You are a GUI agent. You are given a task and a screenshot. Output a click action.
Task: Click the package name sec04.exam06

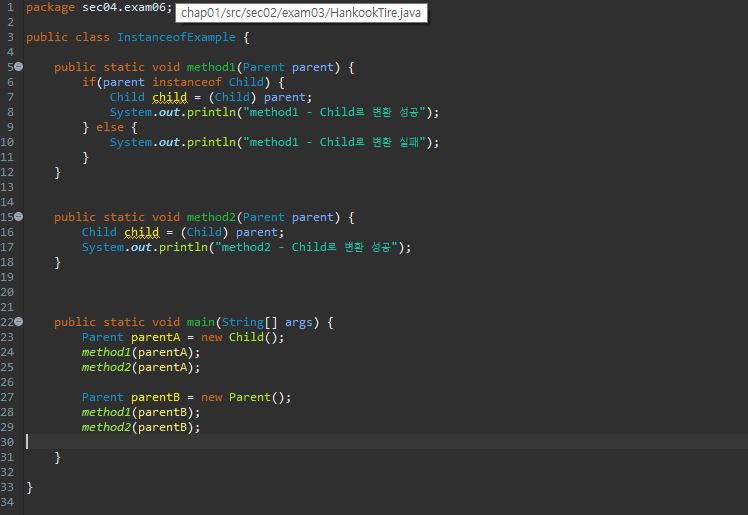(124, 8)
